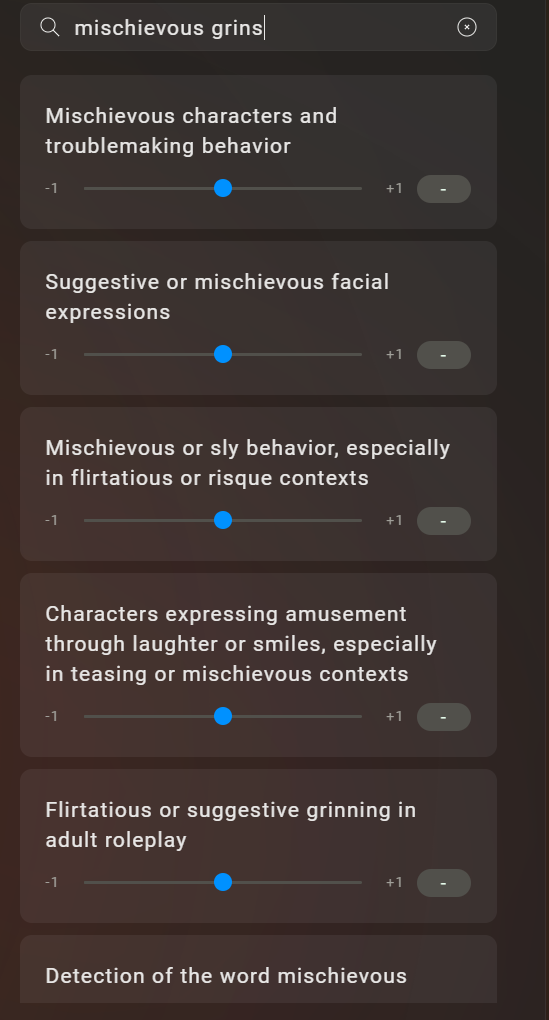549x1020 pixels.
Task: Click the -1 label of Mischievous or sly behavior slider
Action: pos(51,520)
